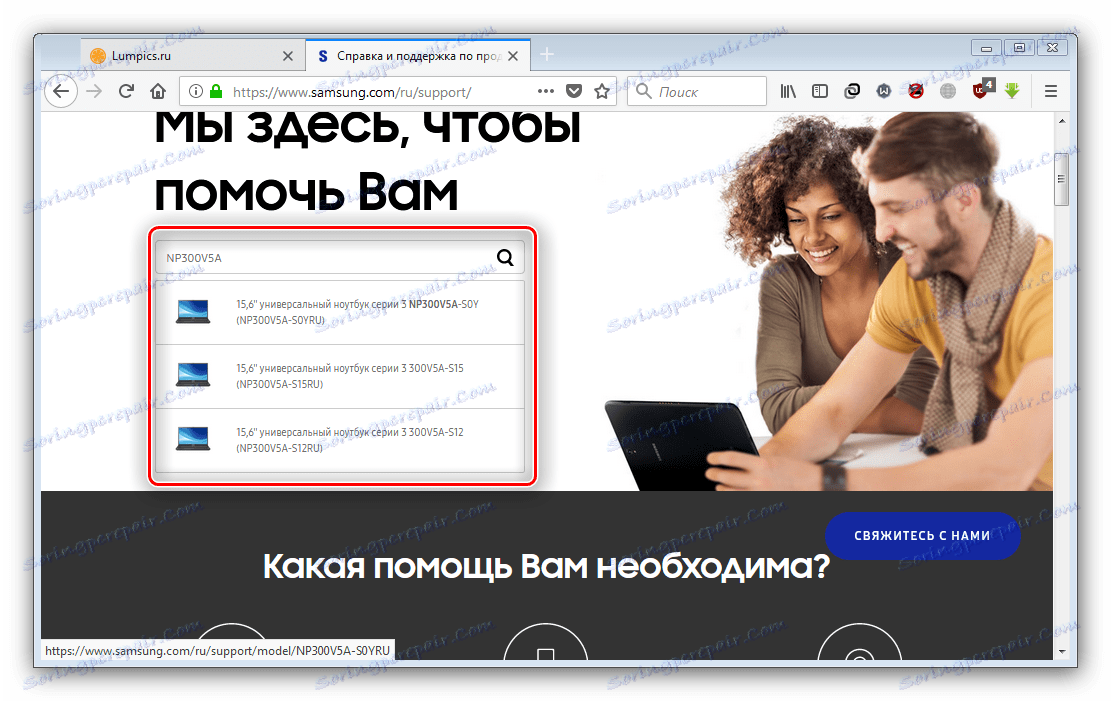Open a new tab with the plus button
Viewport: 1111px width, 701px height.
click(x=546, y=55)
